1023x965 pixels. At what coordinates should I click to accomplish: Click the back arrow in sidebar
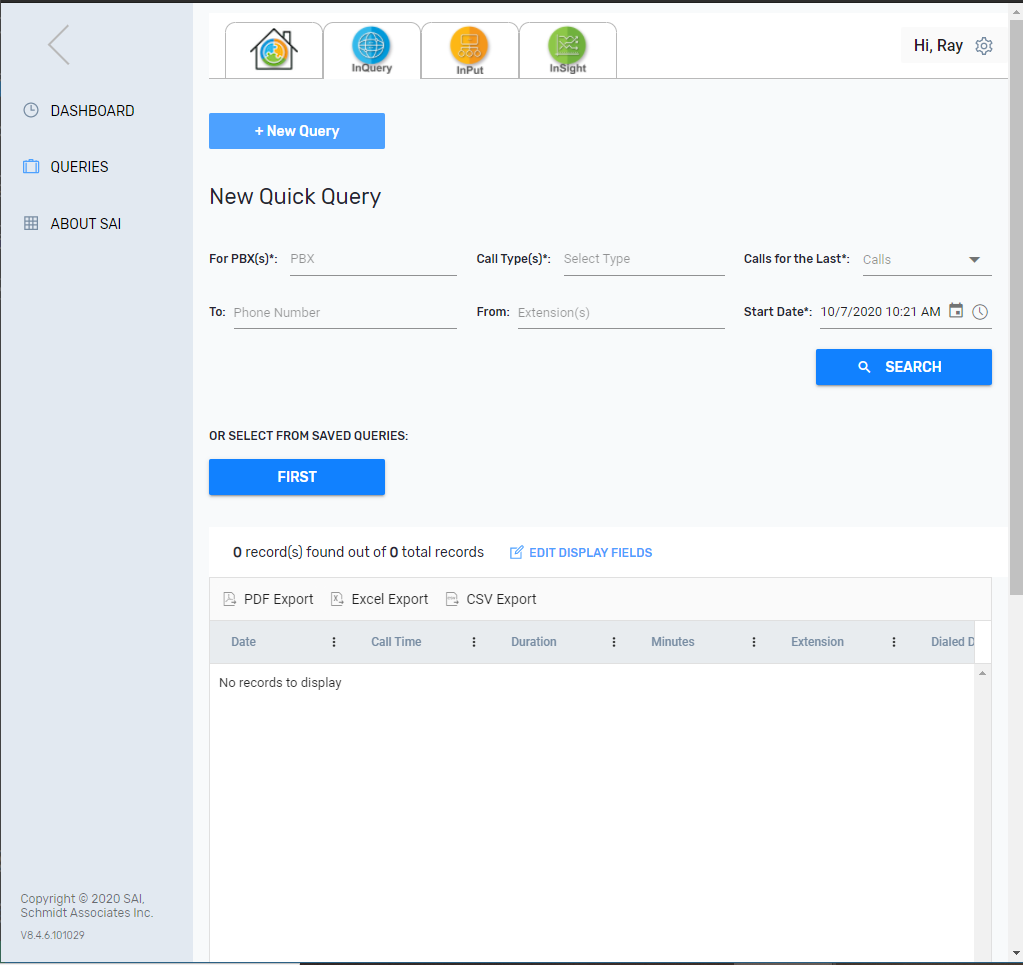click(59, 45)
